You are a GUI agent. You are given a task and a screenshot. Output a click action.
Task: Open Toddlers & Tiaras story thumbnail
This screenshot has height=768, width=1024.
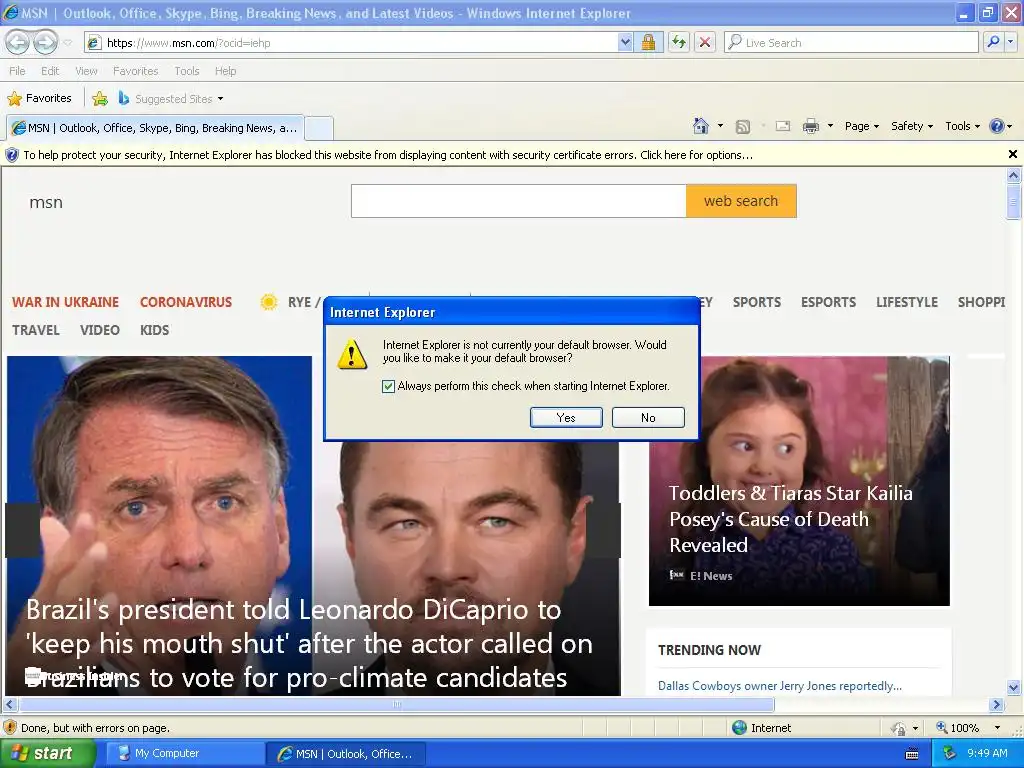(799, 481)
